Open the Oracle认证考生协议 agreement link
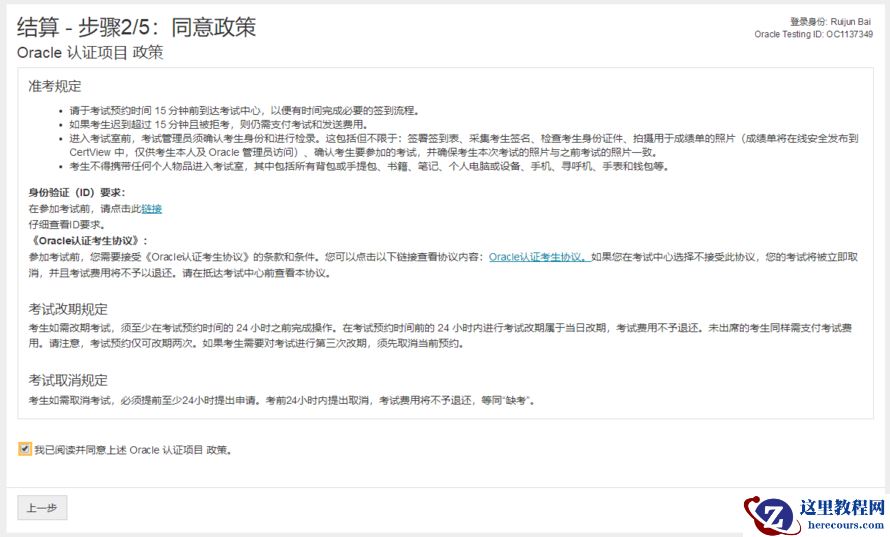This screenshot has width=890, height=537. (x=539, y=257)
